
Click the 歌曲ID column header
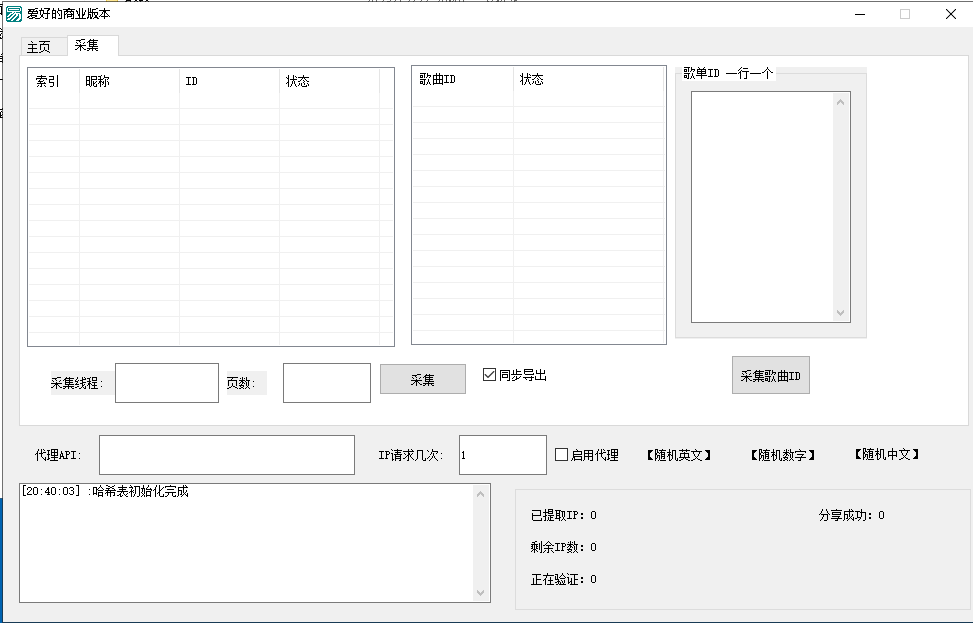pos(461,80)
